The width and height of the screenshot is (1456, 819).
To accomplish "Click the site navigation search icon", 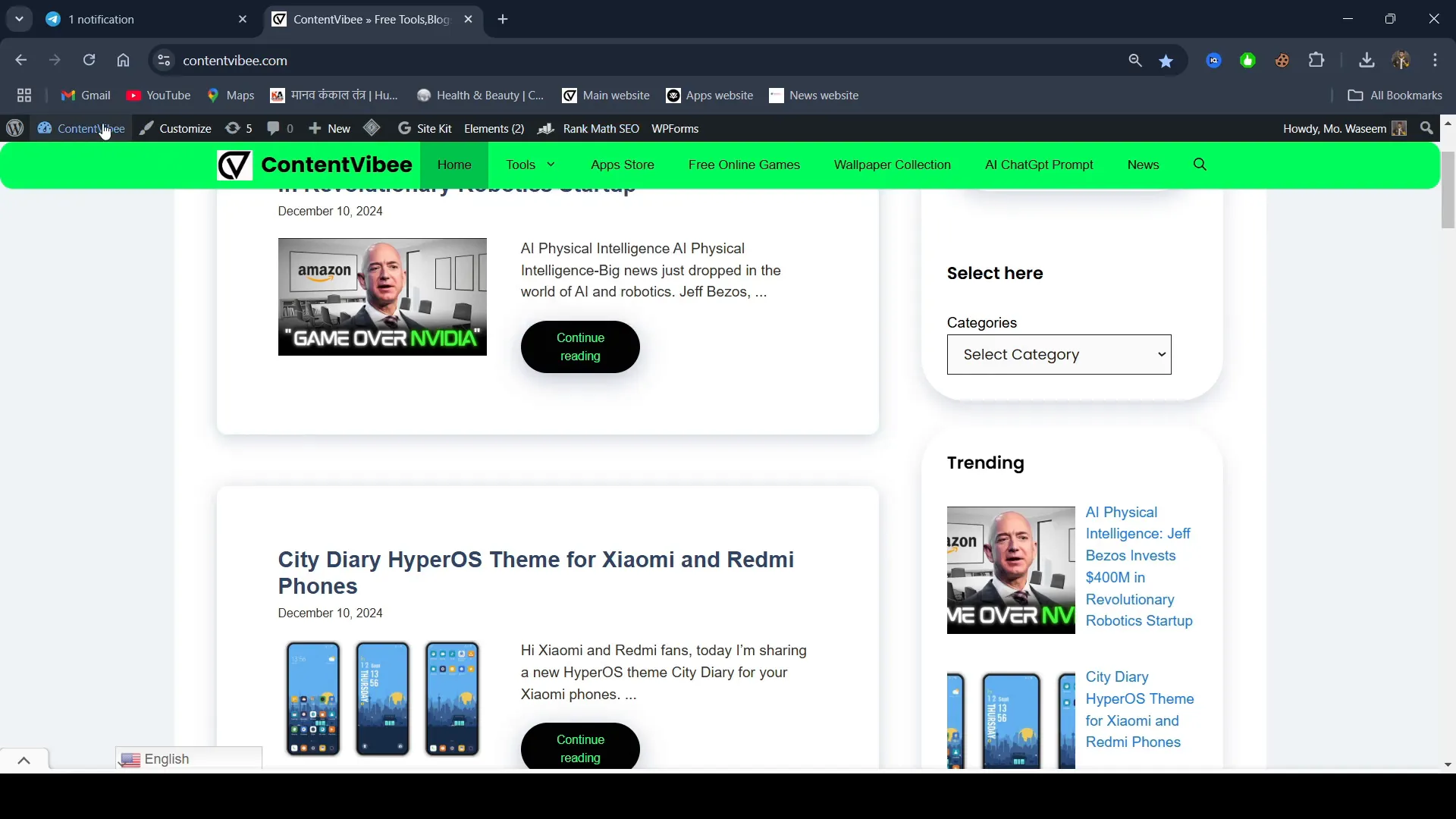I will pos(1200,165).
